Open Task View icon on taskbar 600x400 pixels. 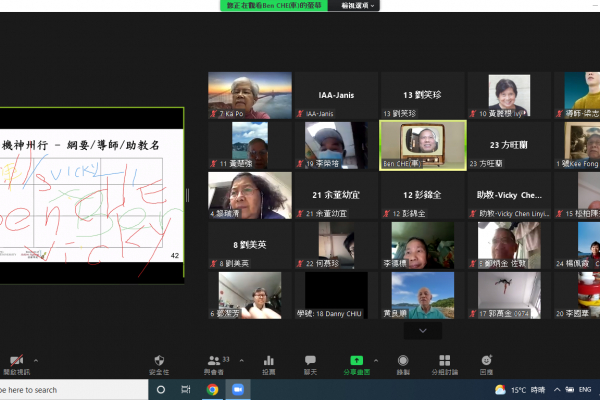click(186, 390)
